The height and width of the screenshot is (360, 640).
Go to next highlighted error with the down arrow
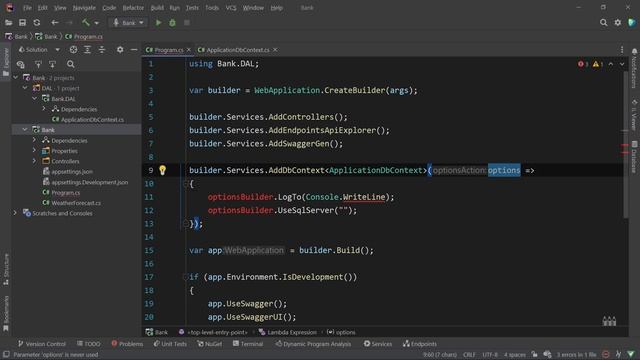tap(622, 64)
